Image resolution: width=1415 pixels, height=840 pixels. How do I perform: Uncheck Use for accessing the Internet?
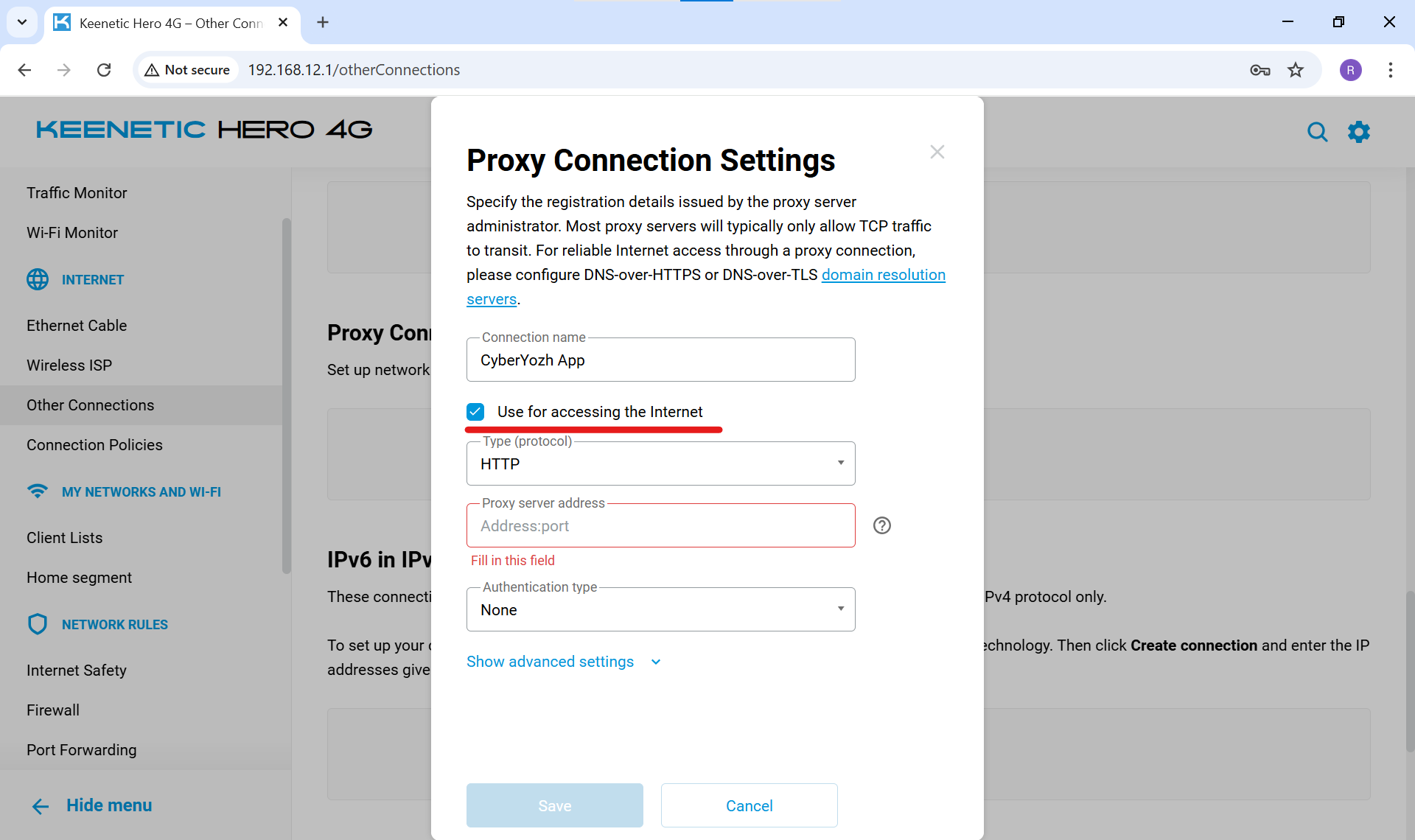click(475, 412)
